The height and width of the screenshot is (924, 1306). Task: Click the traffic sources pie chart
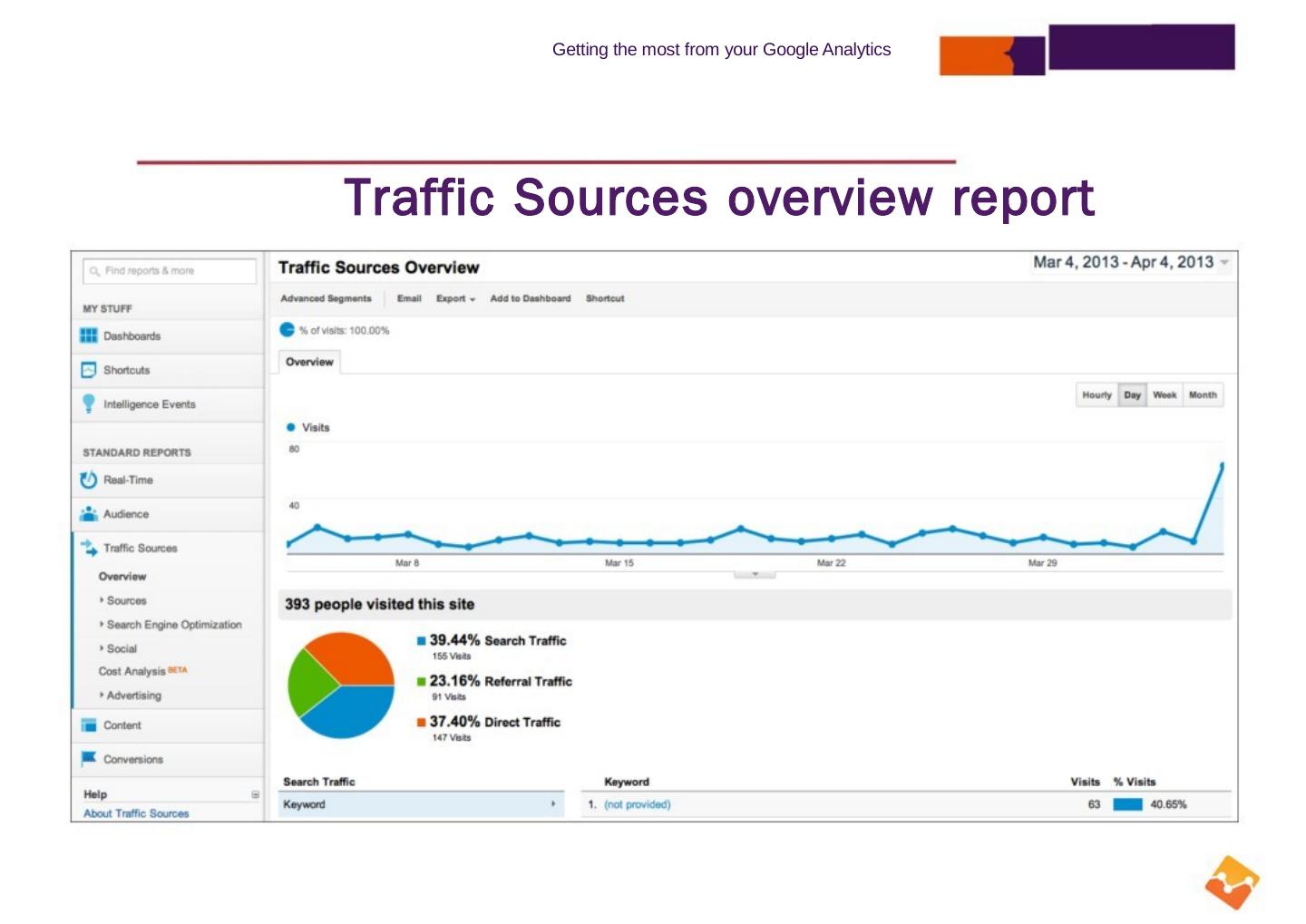click(341, 686)
